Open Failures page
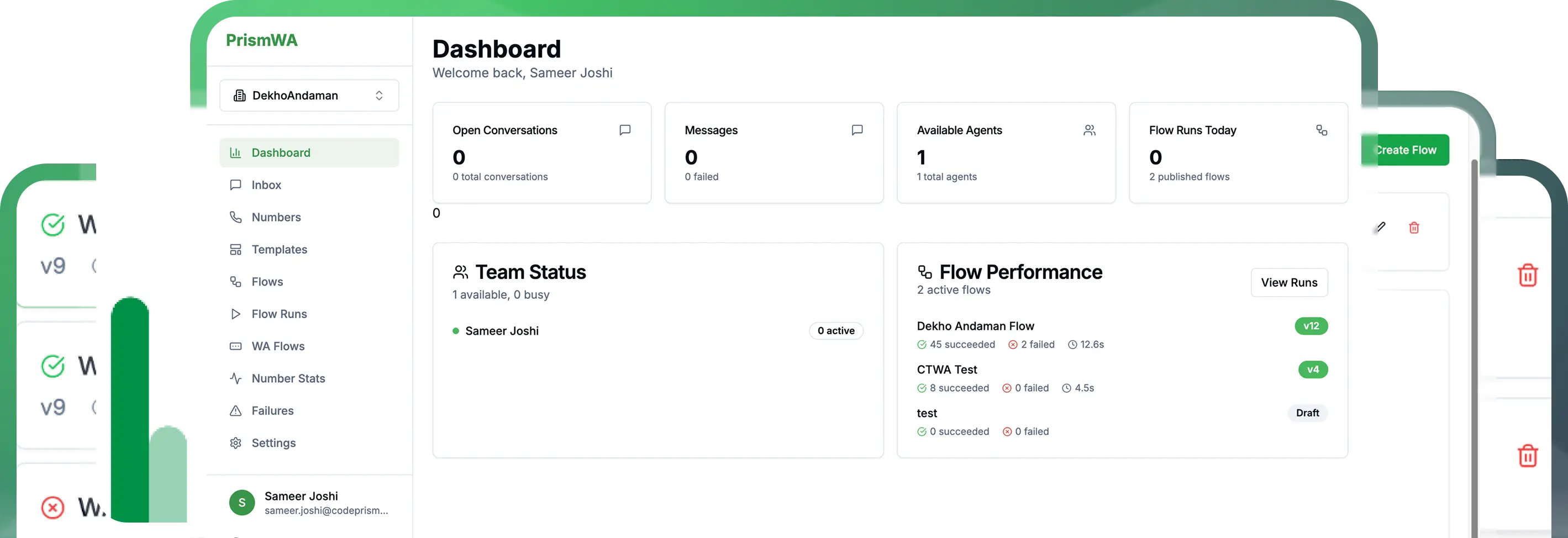Screen dimensions: 1568x538 tap(309, 411)
